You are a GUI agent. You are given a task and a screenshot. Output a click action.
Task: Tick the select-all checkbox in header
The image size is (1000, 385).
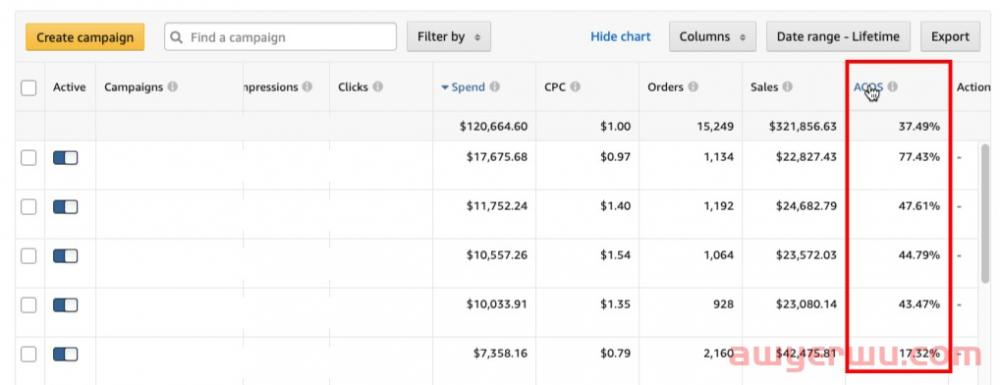[x=29, y=87]
